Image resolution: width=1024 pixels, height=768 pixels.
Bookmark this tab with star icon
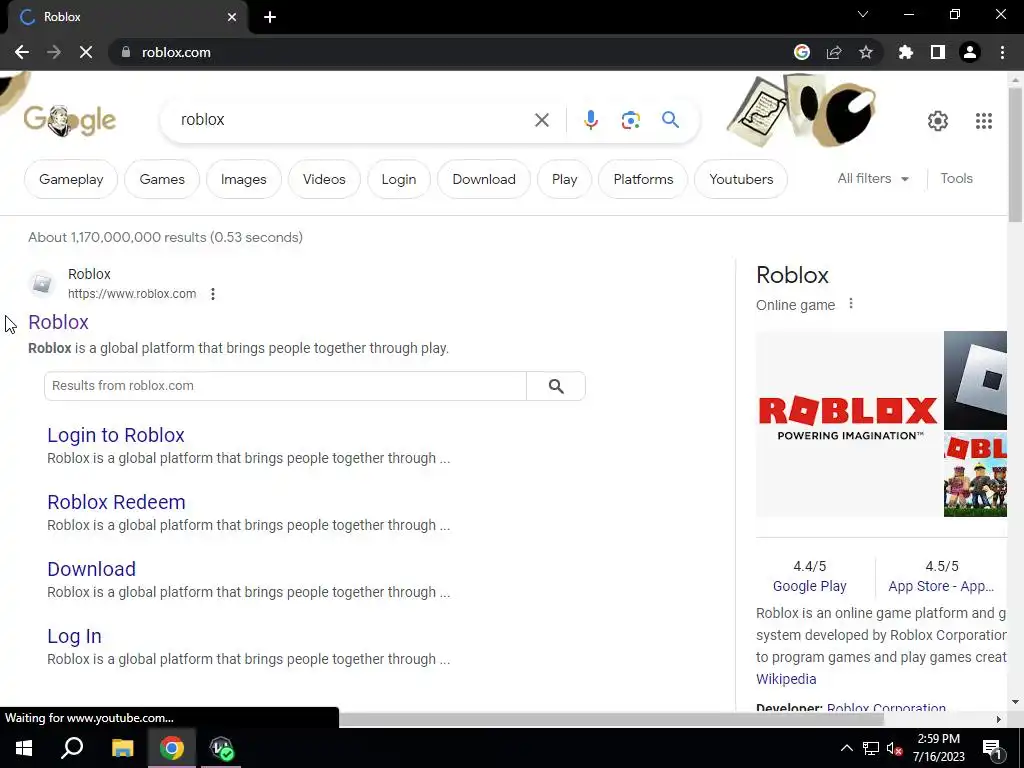[866, 52]
